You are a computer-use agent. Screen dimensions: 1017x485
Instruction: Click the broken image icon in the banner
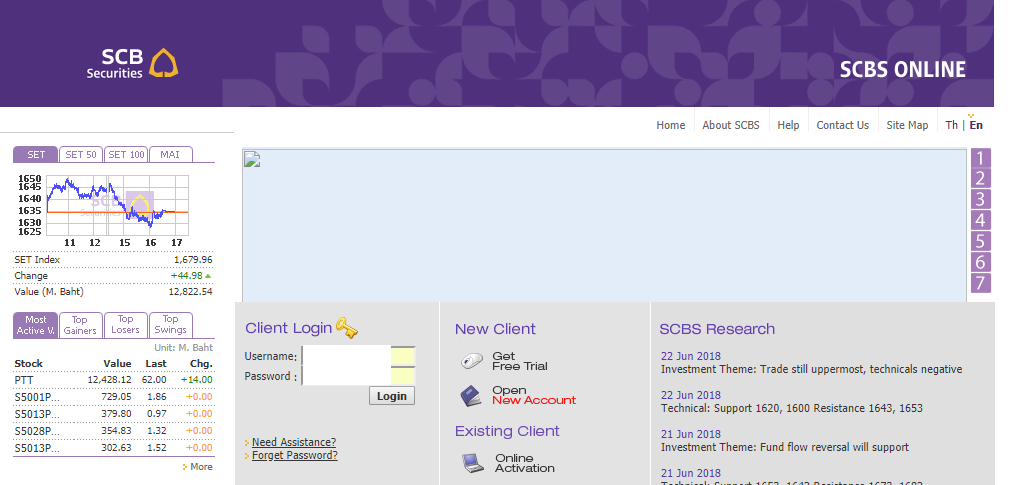click(x=252, y=160)
